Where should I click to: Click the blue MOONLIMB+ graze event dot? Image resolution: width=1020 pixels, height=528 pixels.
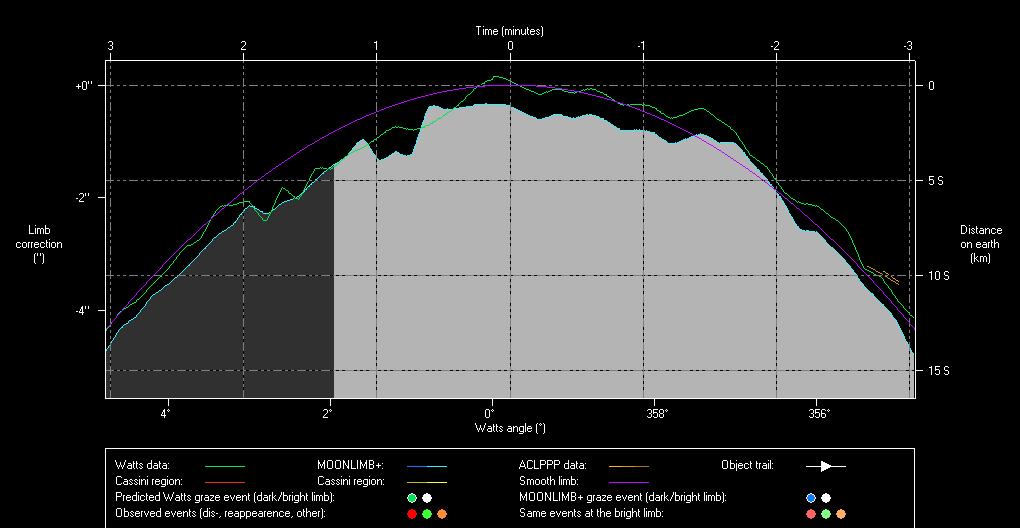point(811,497)
